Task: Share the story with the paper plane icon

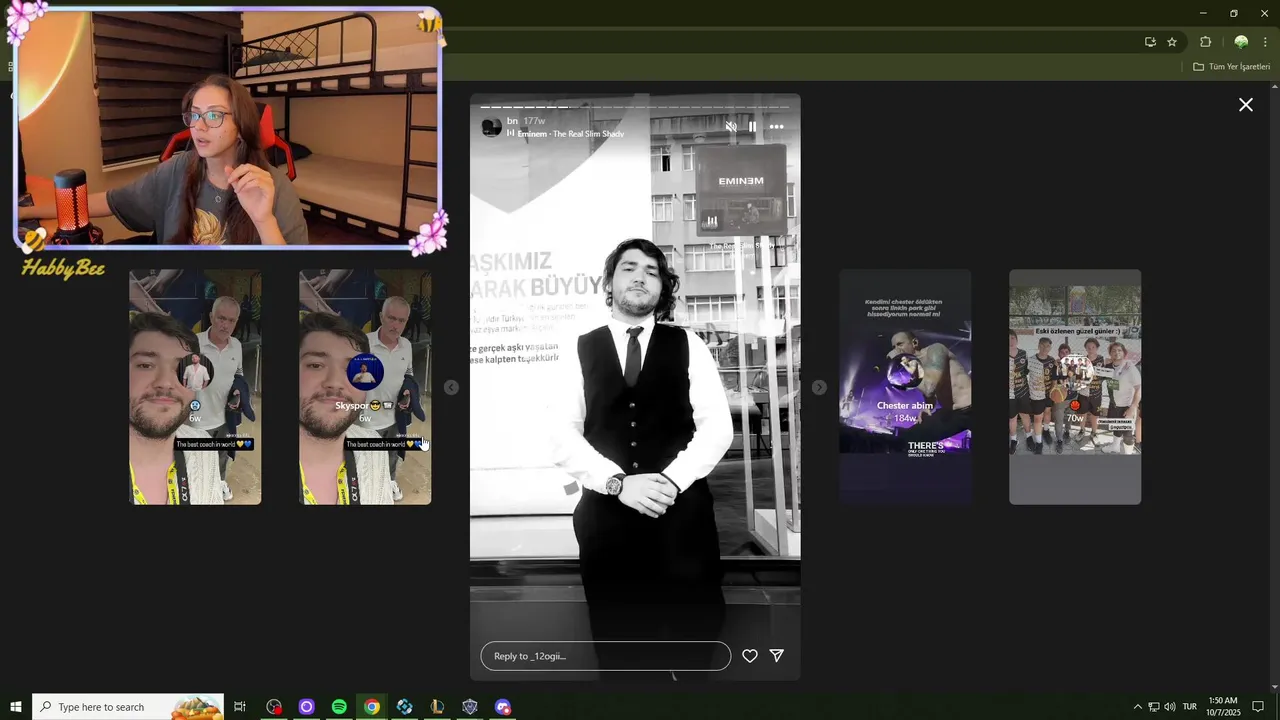Action: tap(777, 656)
